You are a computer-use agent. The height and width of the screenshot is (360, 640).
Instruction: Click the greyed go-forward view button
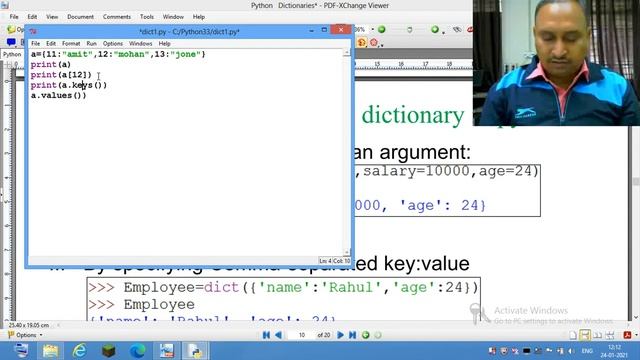378,335
